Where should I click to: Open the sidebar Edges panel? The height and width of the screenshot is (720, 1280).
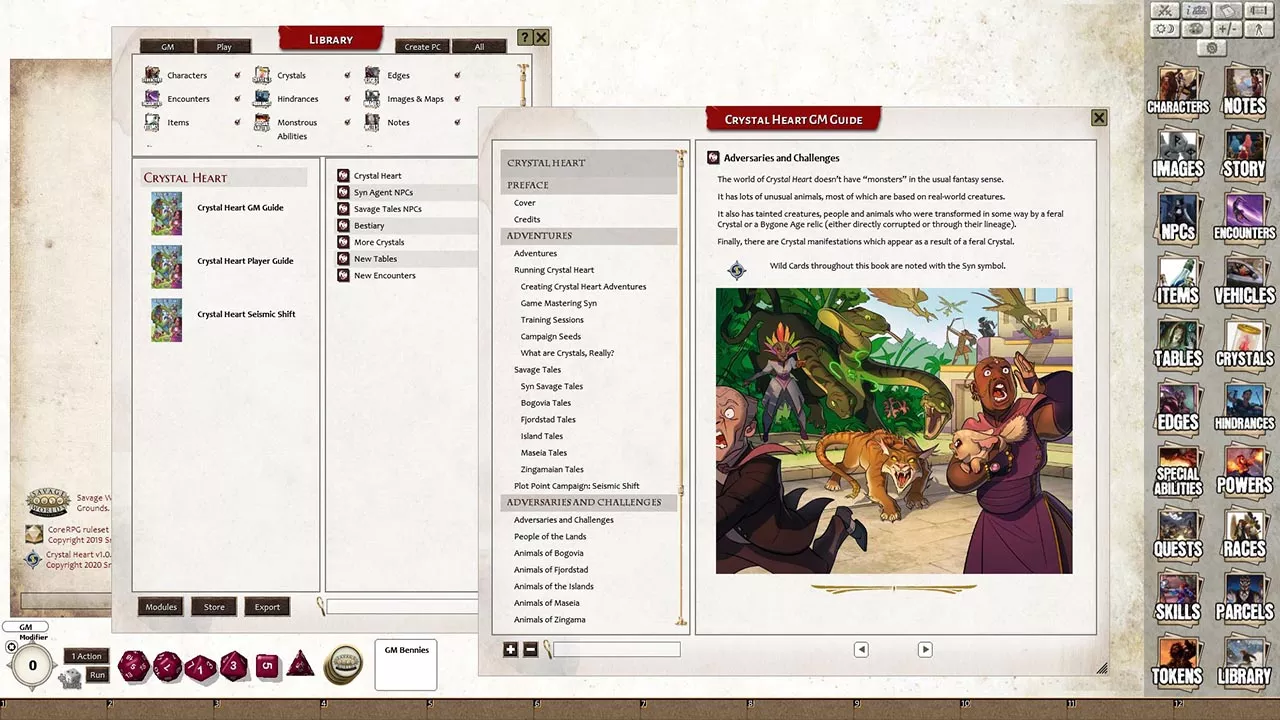pos(1178,407)
